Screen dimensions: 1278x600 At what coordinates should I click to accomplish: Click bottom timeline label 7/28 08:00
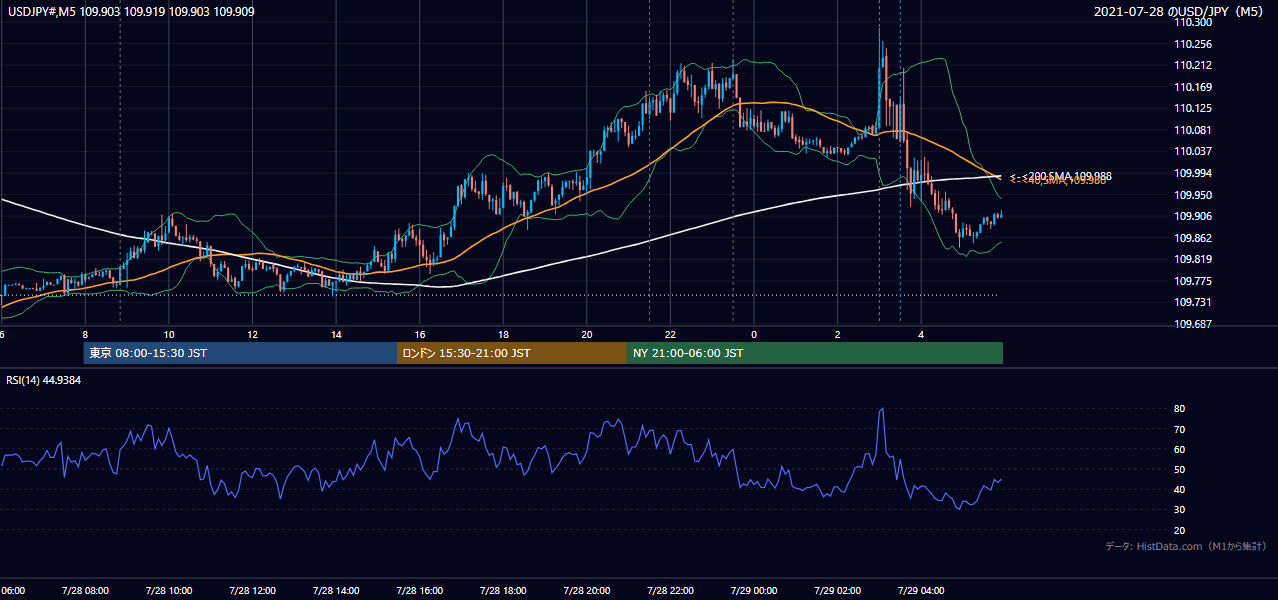(x=85, y=590)
